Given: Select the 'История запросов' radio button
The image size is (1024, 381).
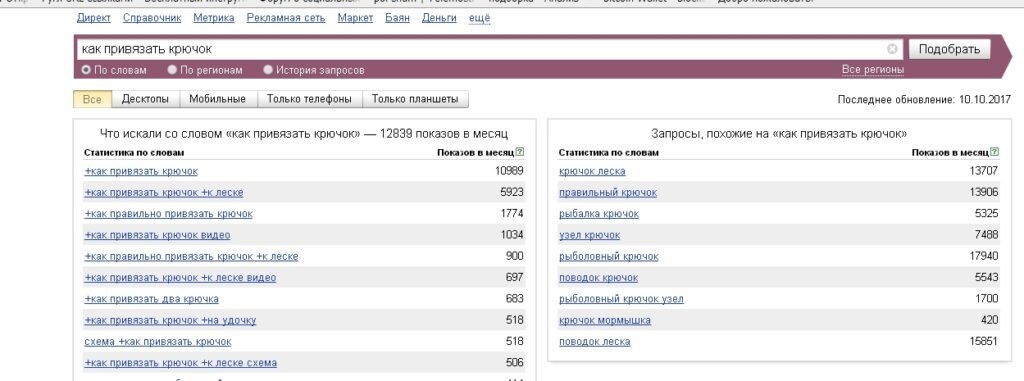Looking at the screenshot, I should (x=268, y=70).
